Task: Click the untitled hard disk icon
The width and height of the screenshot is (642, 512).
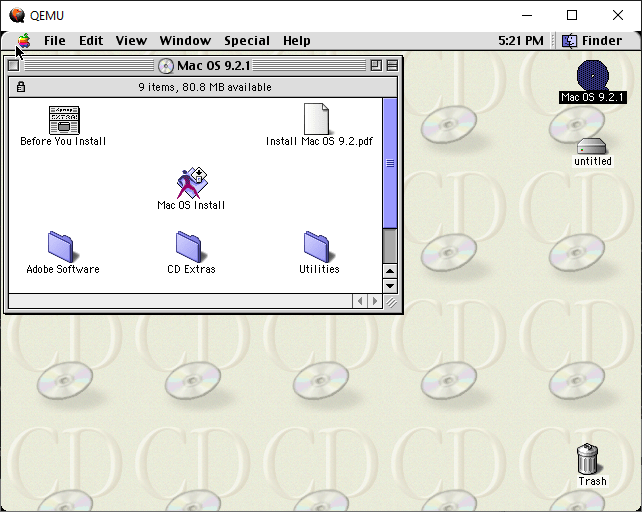Action: (x=592, y=145)
